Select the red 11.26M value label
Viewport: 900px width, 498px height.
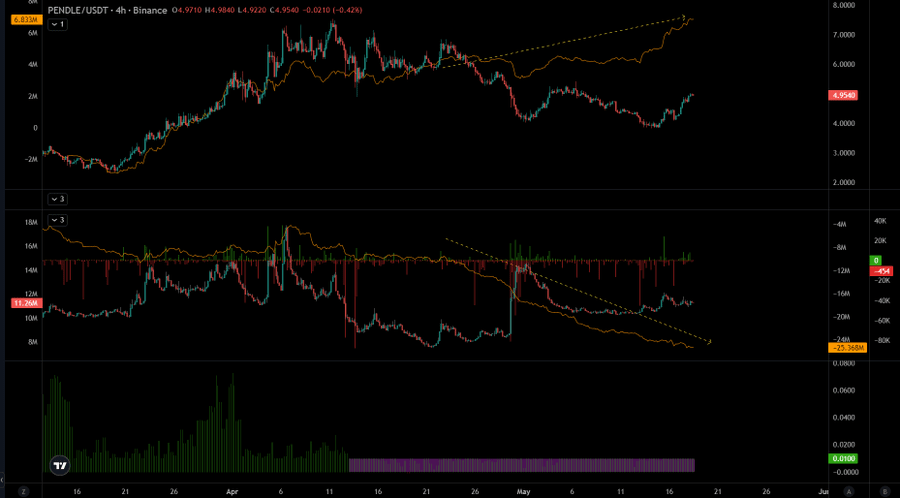tap(25, 302)
